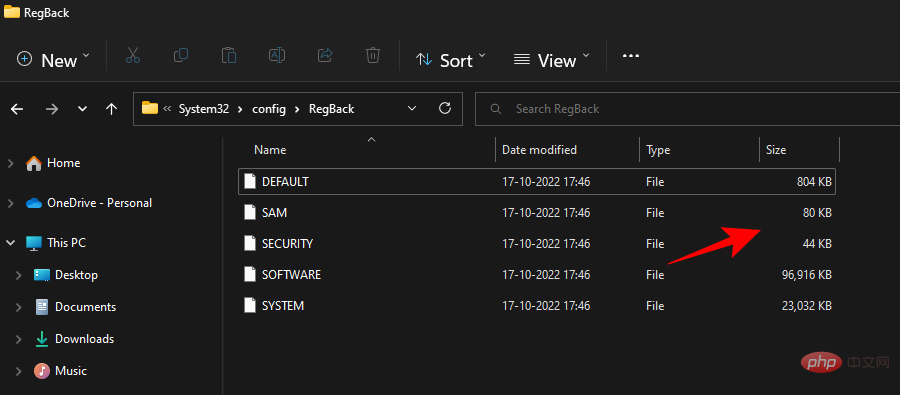Open OneDrive - Personal in navigation pane
900x395 pixels.
(x=99, y=203)
